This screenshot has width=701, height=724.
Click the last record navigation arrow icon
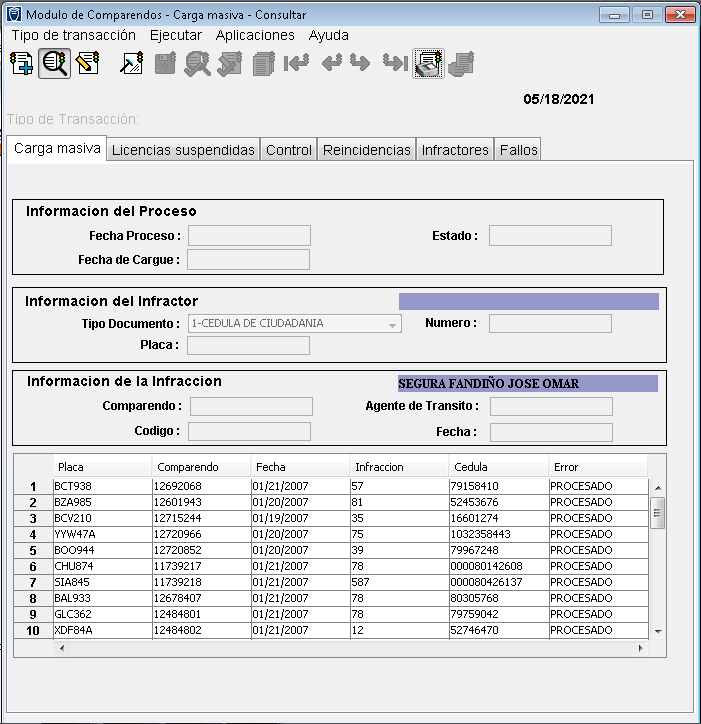(x=395, y=64)
